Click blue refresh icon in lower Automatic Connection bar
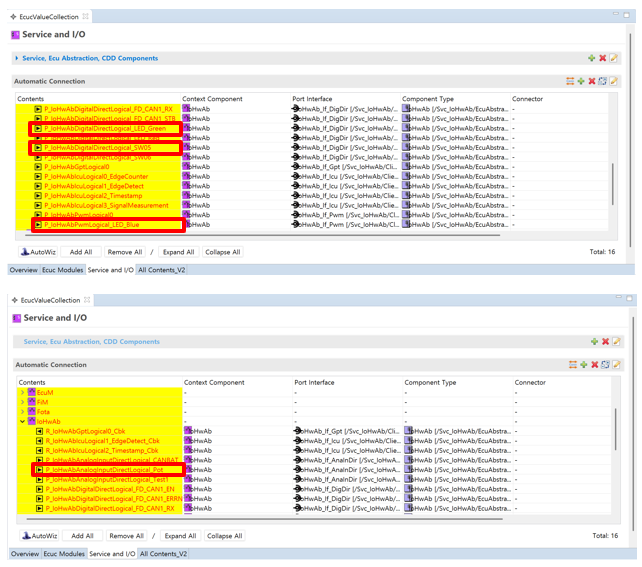The width and height of the screenshot is (642, 567). pos(605,364)
